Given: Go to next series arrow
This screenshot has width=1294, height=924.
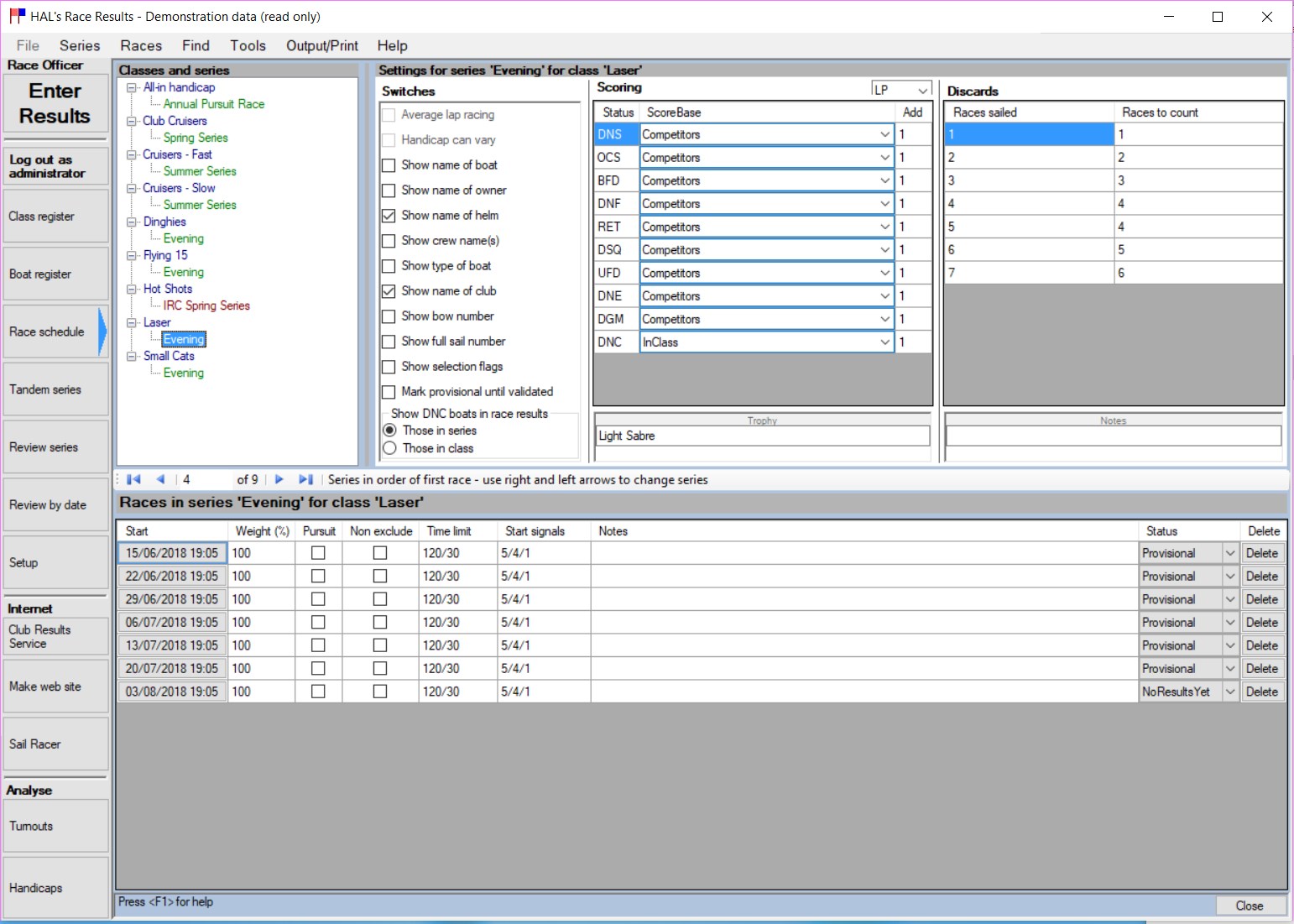Looking at the screenshot, I should (279, 479).
